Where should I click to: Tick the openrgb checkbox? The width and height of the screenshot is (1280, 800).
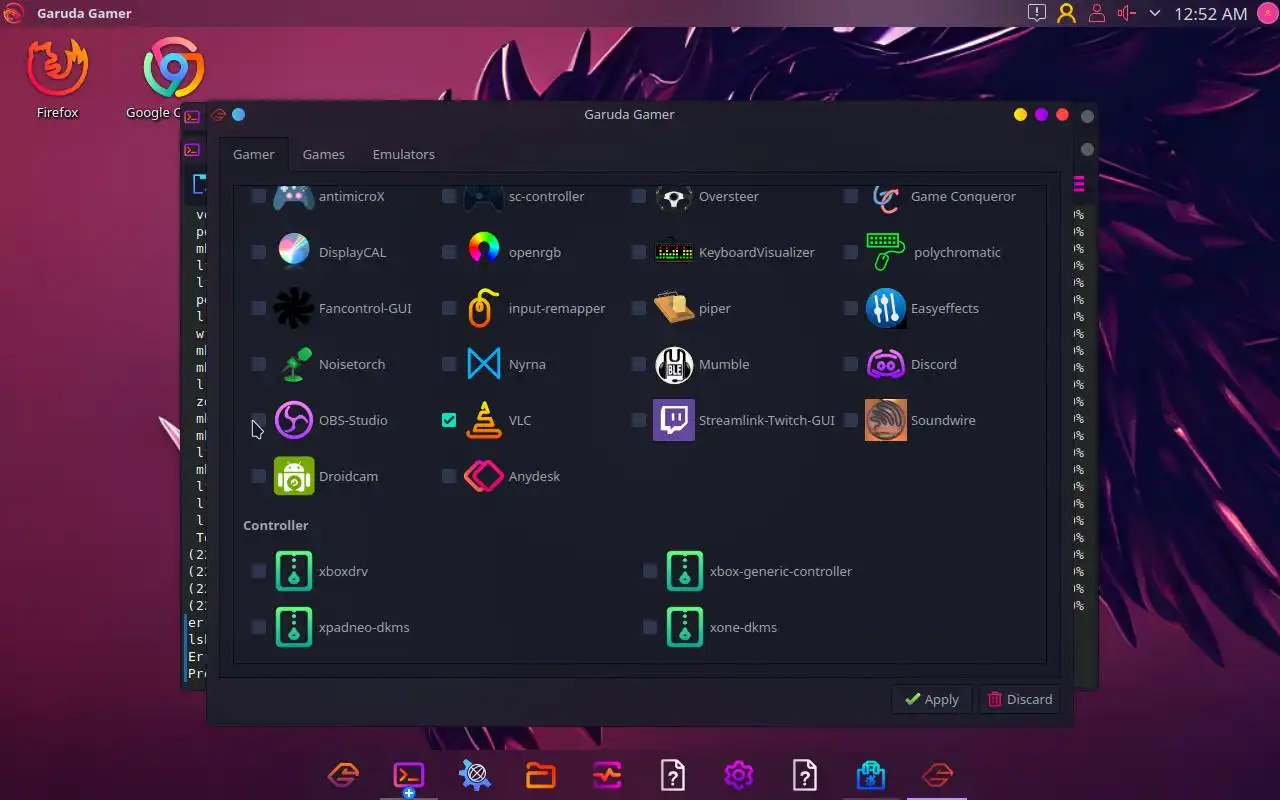[x=449, y=252]
